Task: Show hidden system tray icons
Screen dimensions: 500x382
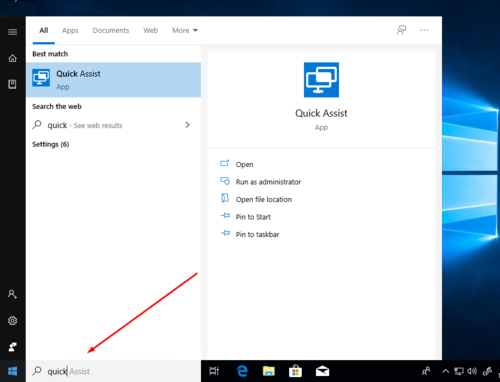Action: click(445, 371)
